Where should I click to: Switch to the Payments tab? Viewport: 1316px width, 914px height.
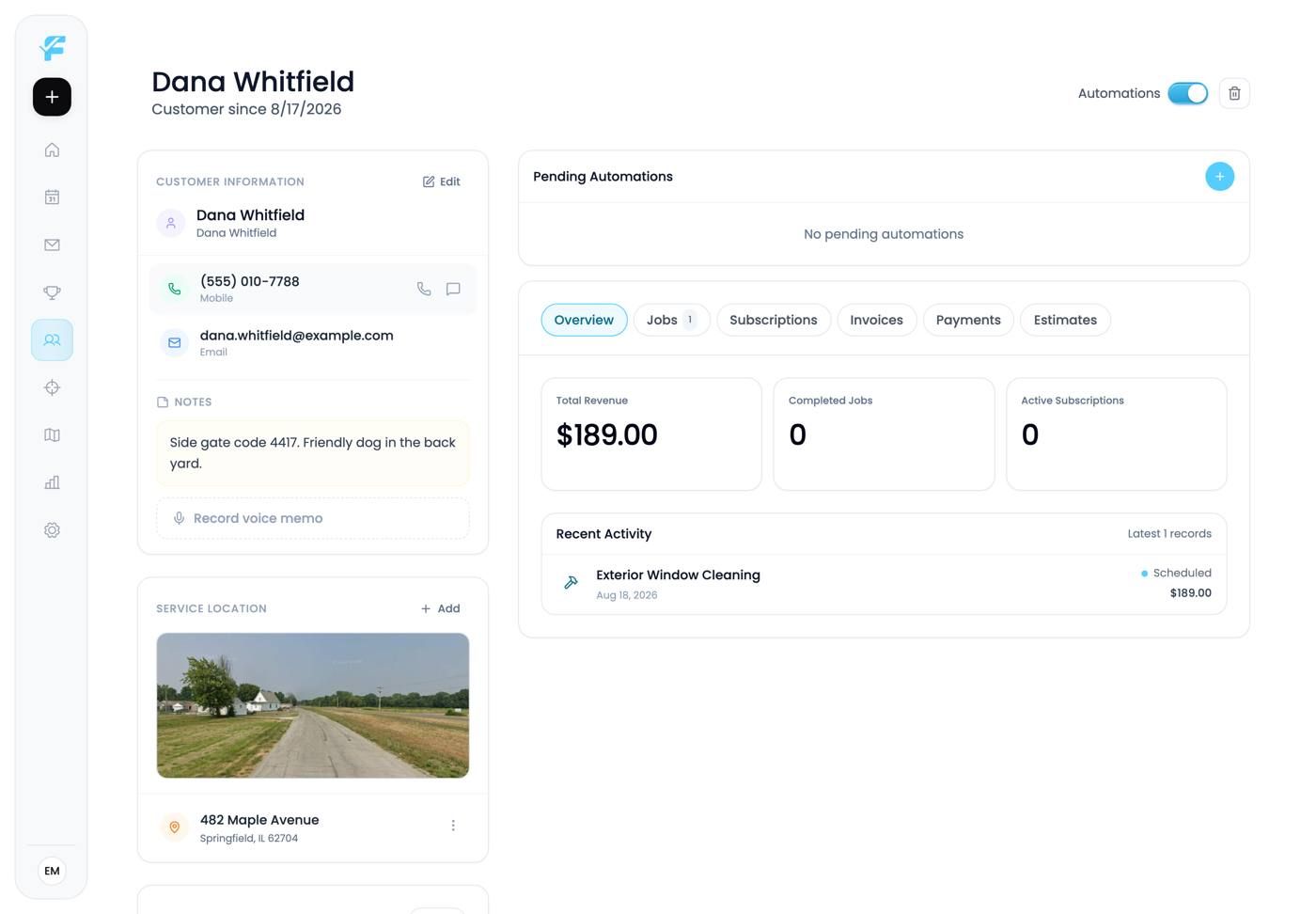pyautogui.click(x=968, y=320)
